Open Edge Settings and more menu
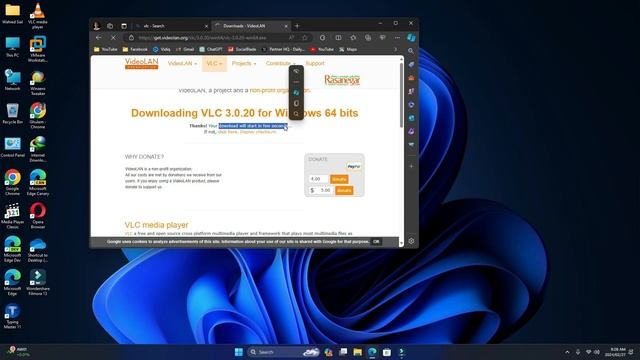 point(397,38)
